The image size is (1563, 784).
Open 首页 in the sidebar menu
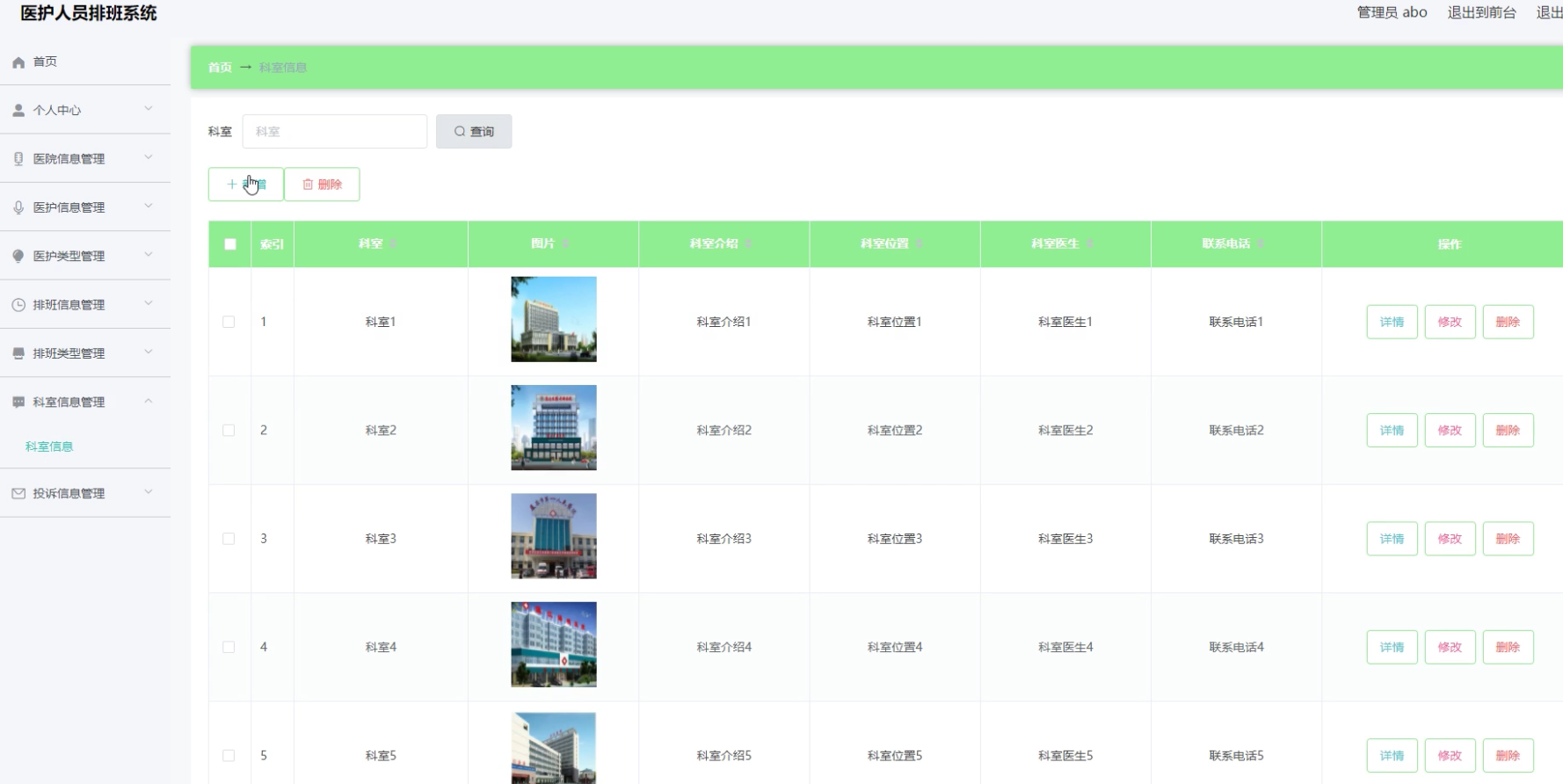pos(45,62)
